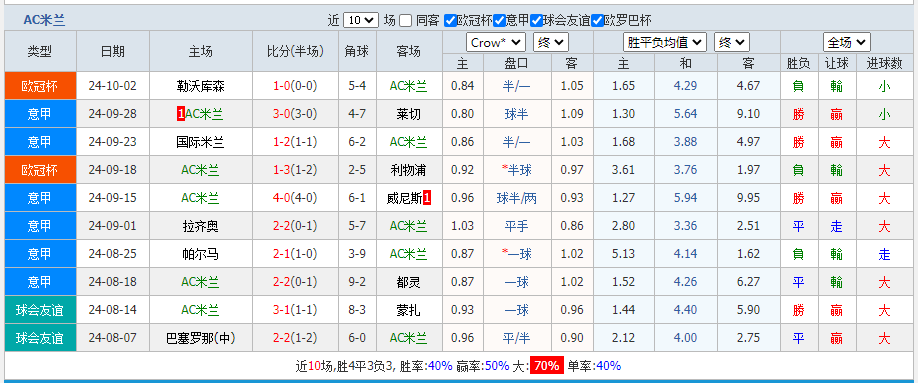Click the 日期 column header

tap(112, 52)
